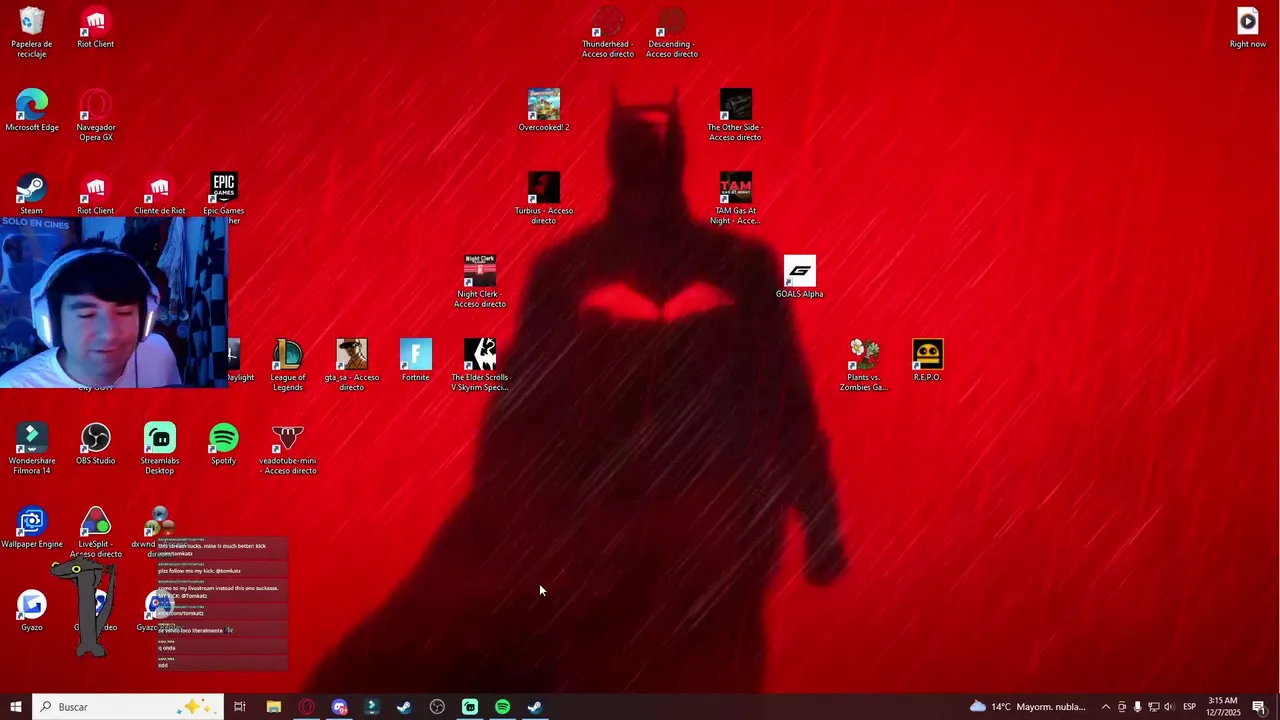Launch Microsoft Edge from the desktop
The height and width of the screenshot is (720, 1280).
(x=32, y=111)
